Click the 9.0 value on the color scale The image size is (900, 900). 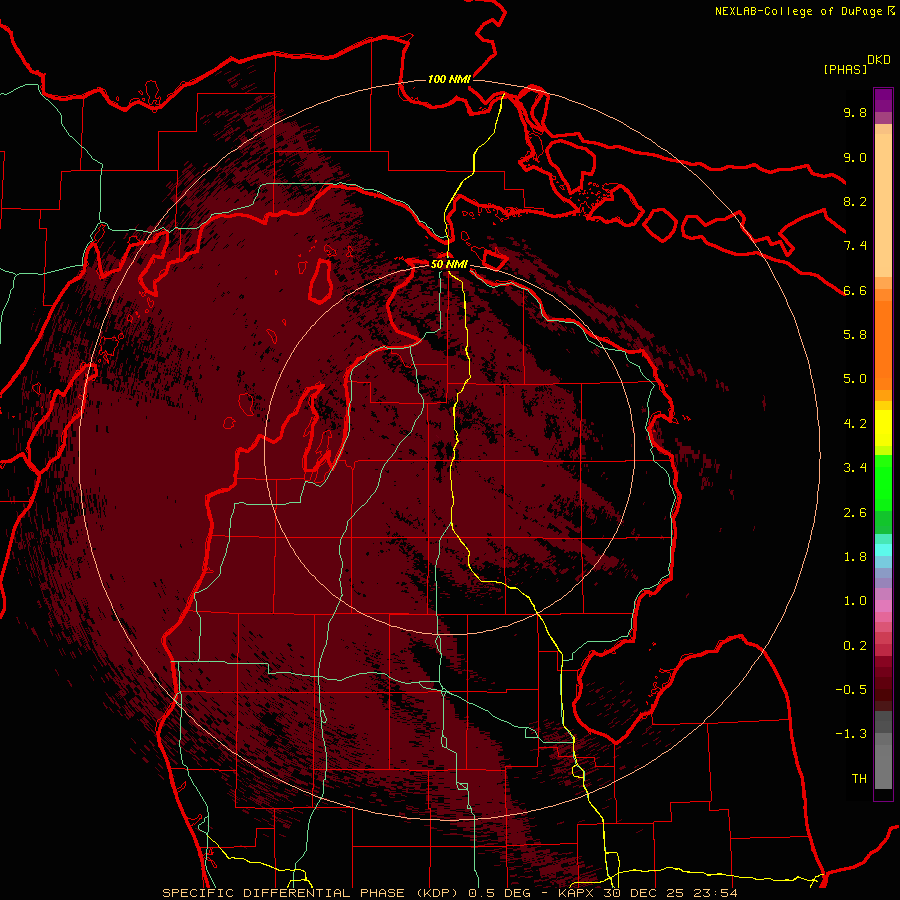click(x=855, y=157)
